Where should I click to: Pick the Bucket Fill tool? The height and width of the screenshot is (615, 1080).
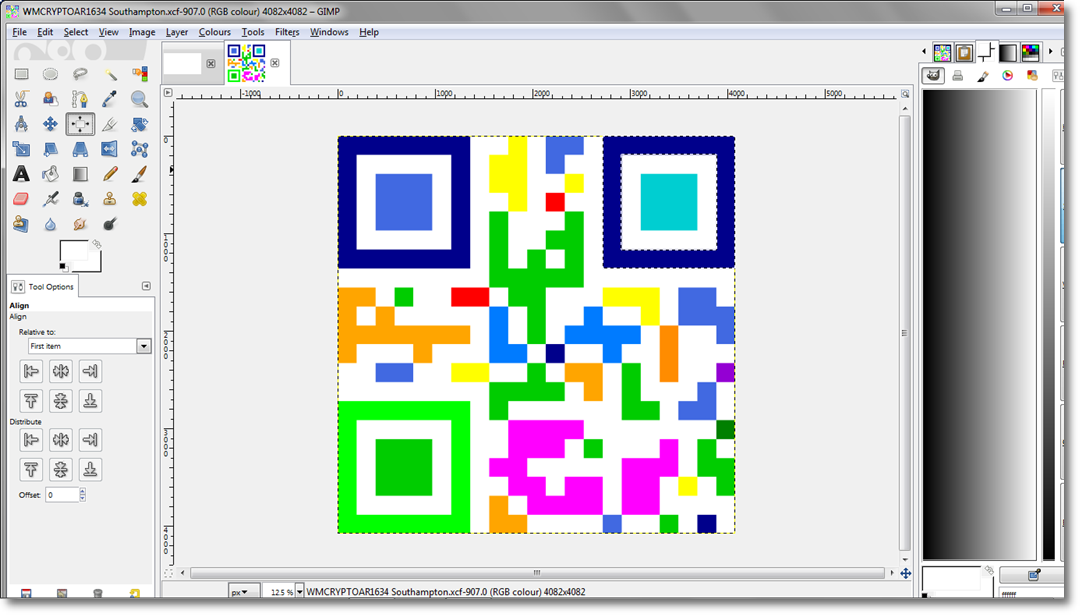pos(50,174)
